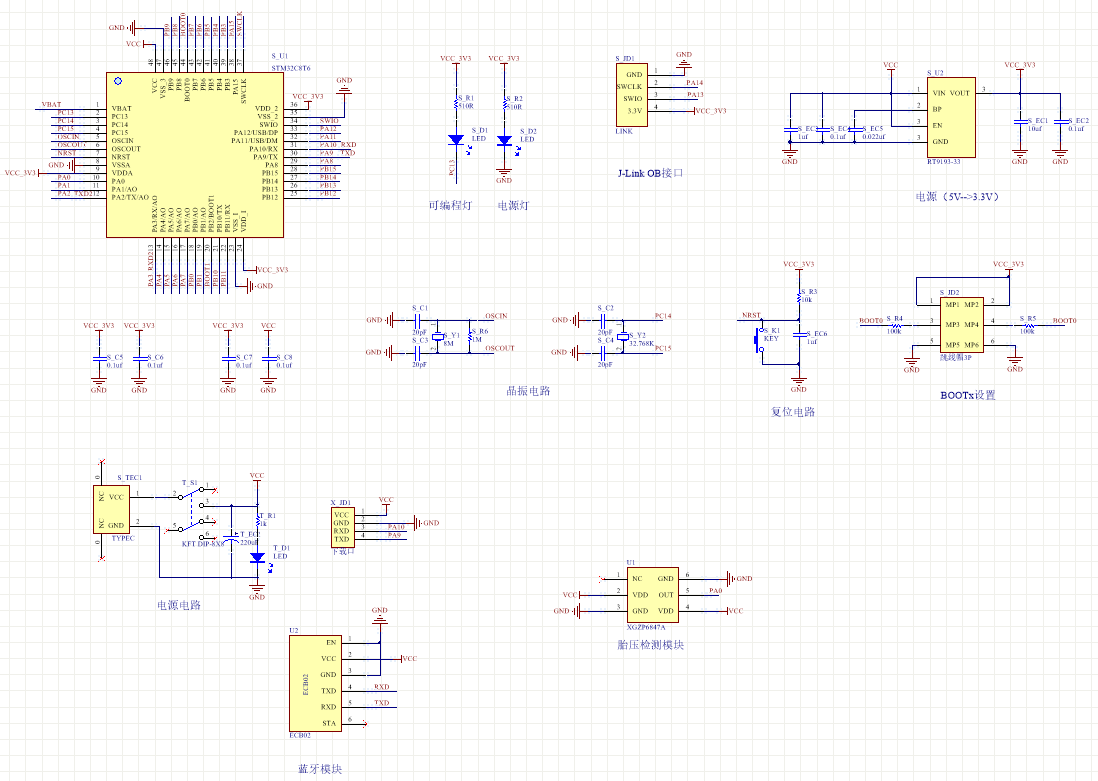Click the '晶振电路' section label
The height and width of the screenshot is (781, 1098).
(527, 391)
